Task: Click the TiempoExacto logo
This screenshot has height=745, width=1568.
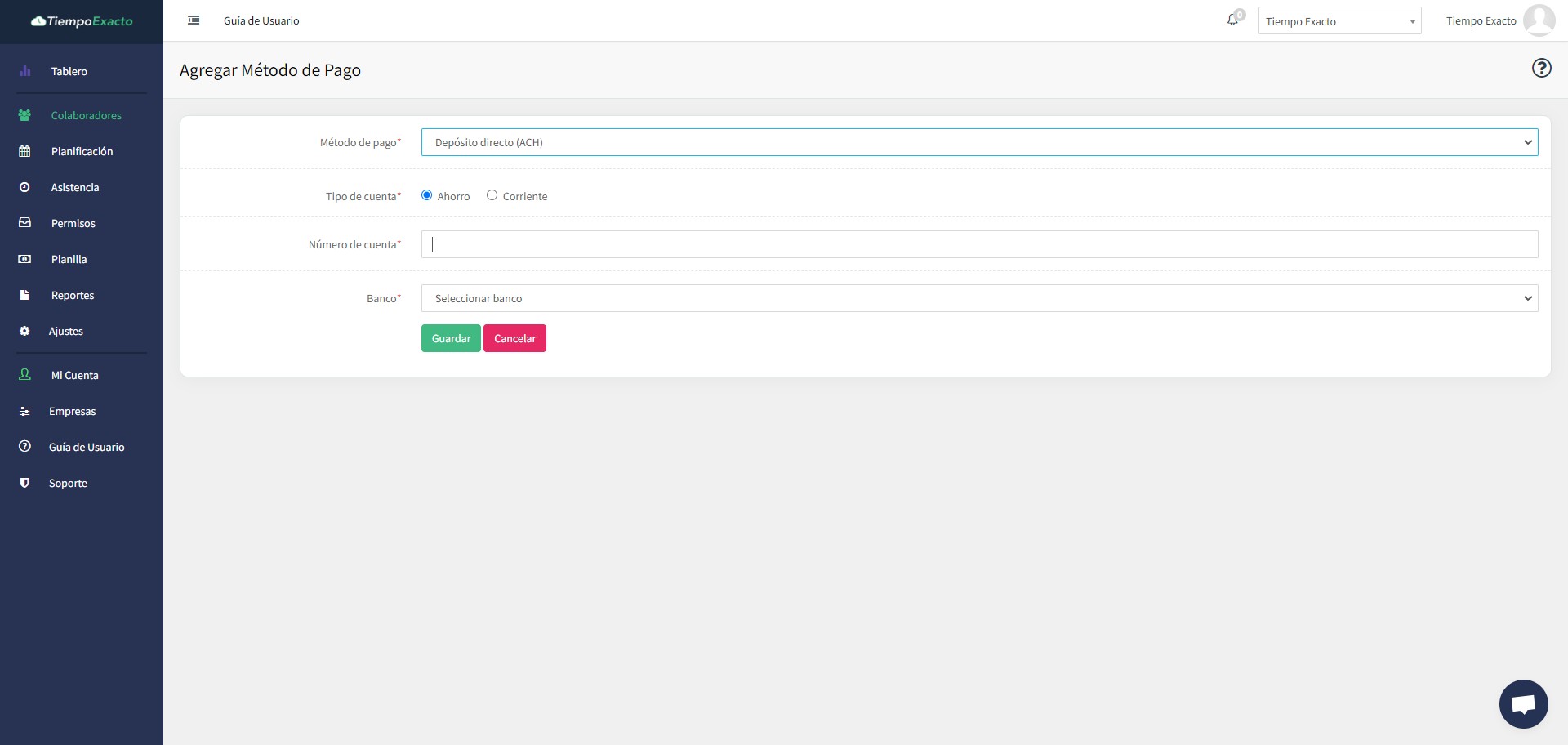Action: point(82,21)
